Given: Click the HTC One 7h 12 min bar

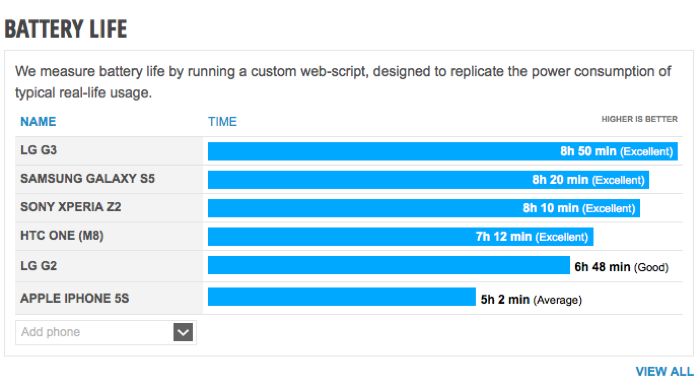Looking at the screenshot, I should pyautogui.click(x=401, y=237).
